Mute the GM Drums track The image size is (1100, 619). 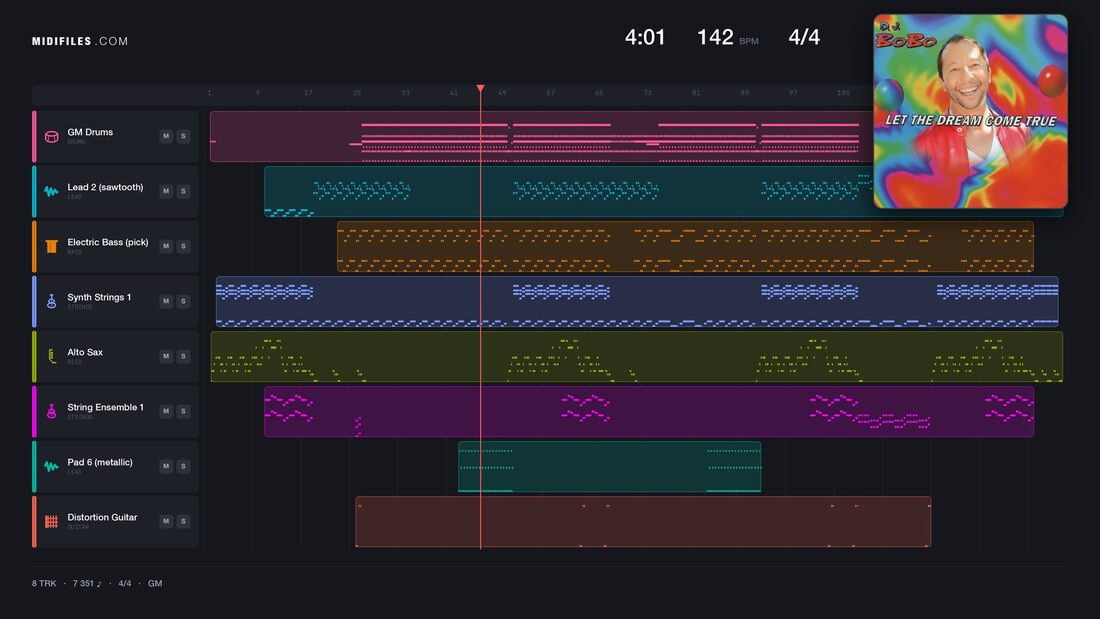pyautogui.click(x=166, y=136)
